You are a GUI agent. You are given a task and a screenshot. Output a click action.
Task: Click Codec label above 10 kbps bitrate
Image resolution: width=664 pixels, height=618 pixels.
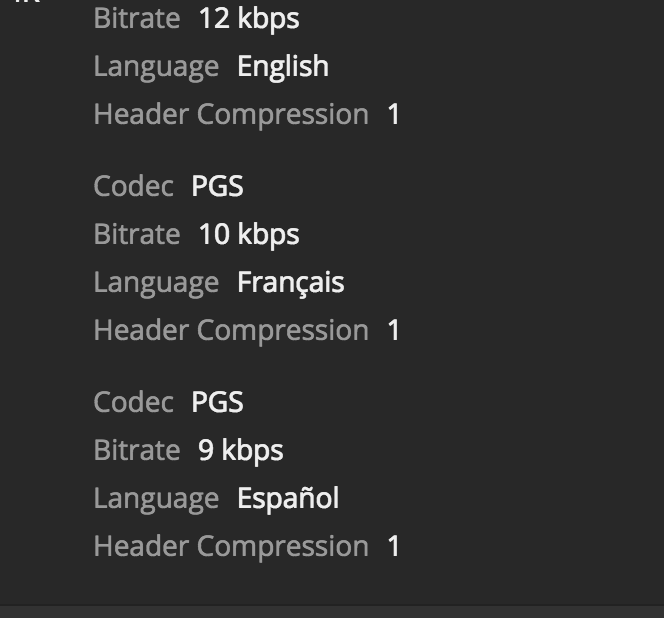[132, 187]
